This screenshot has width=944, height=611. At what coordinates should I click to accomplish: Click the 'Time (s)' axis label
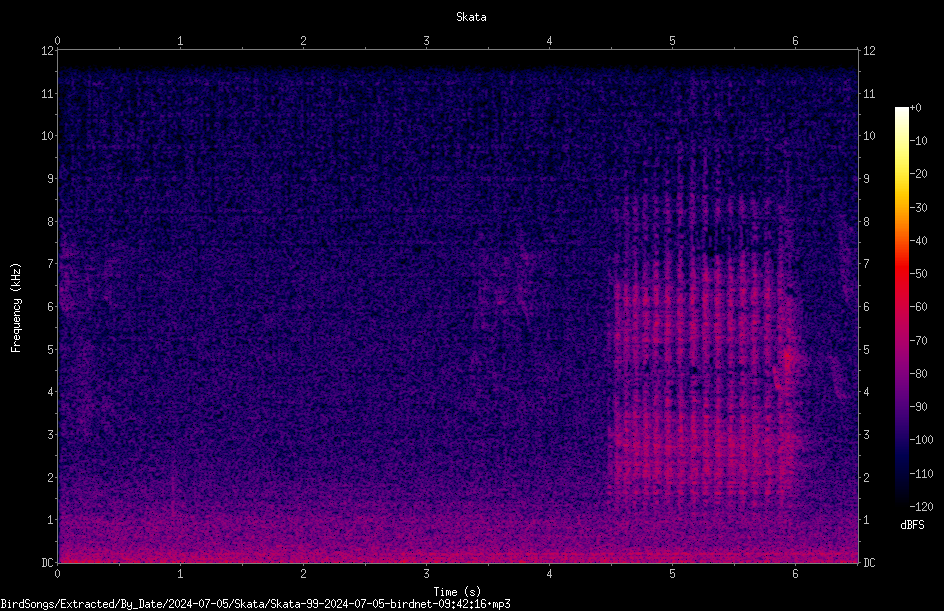point(457,592)
